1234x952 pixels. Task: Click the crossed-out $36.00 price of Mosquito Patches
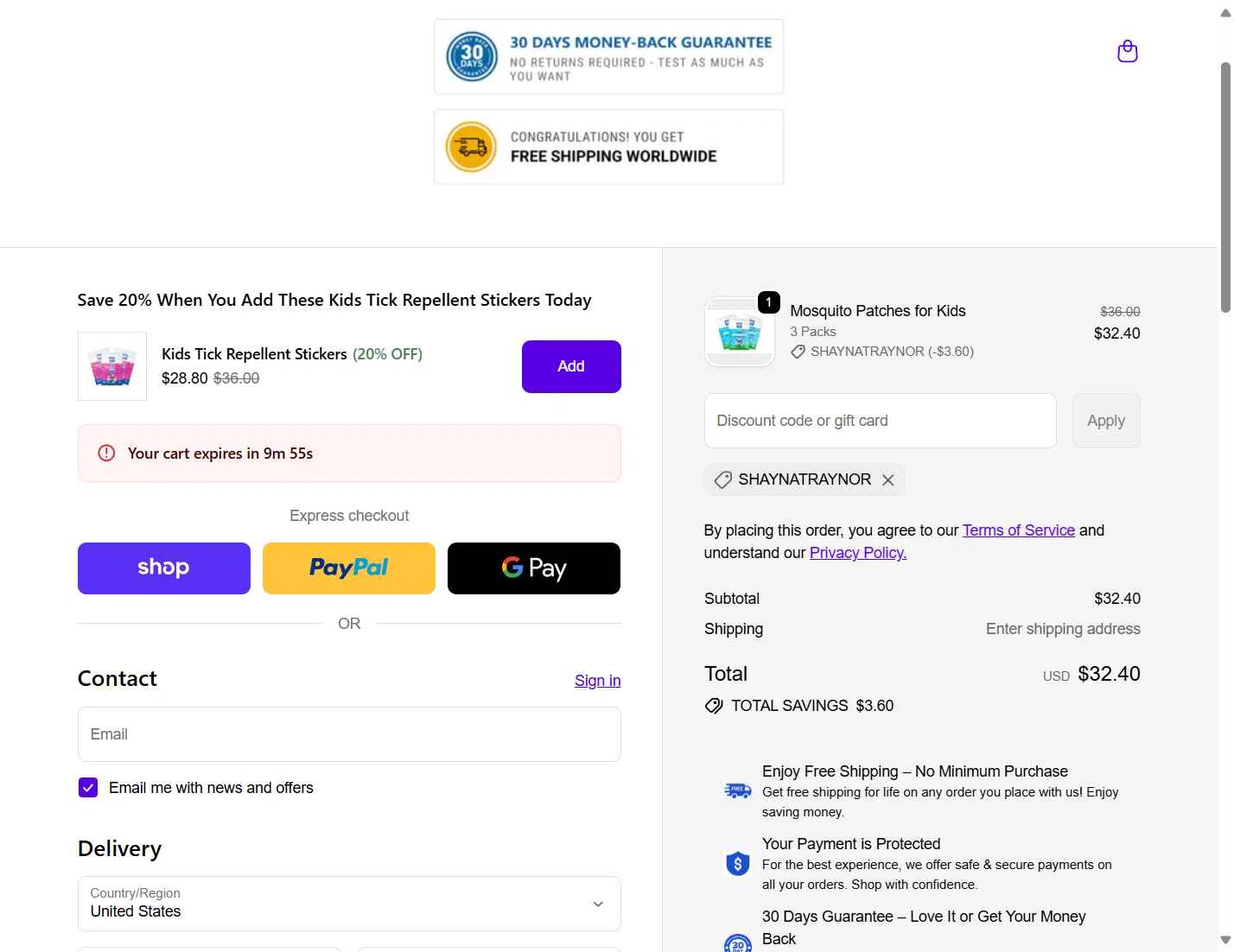pos(1120,312)
